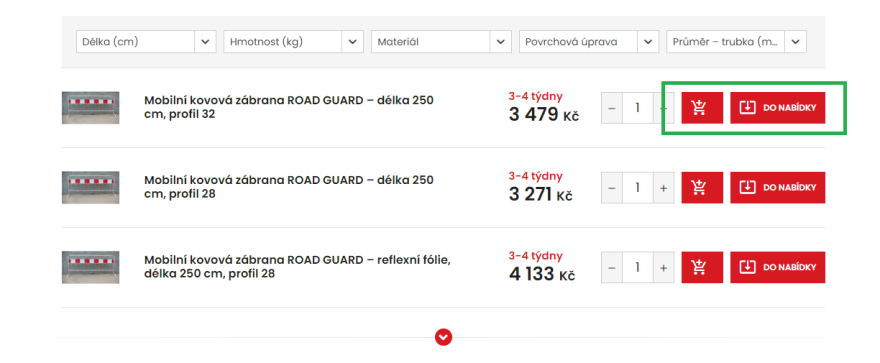880x363 pixels.
Task: Open the Průměr – trubka filter dropdown
Action: (x=736, y=42)
